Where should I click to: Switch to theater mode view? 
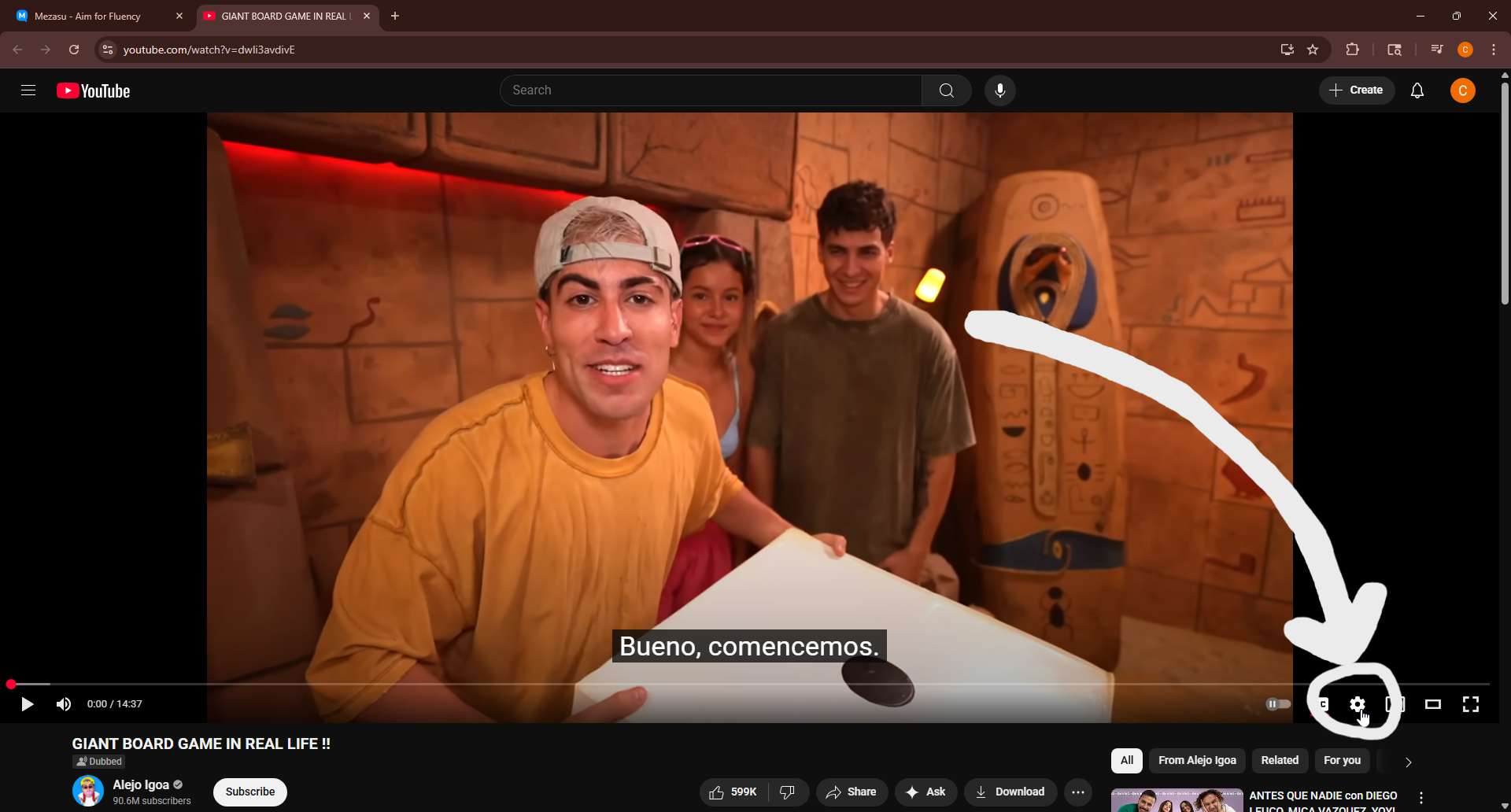pos(1432,704)
